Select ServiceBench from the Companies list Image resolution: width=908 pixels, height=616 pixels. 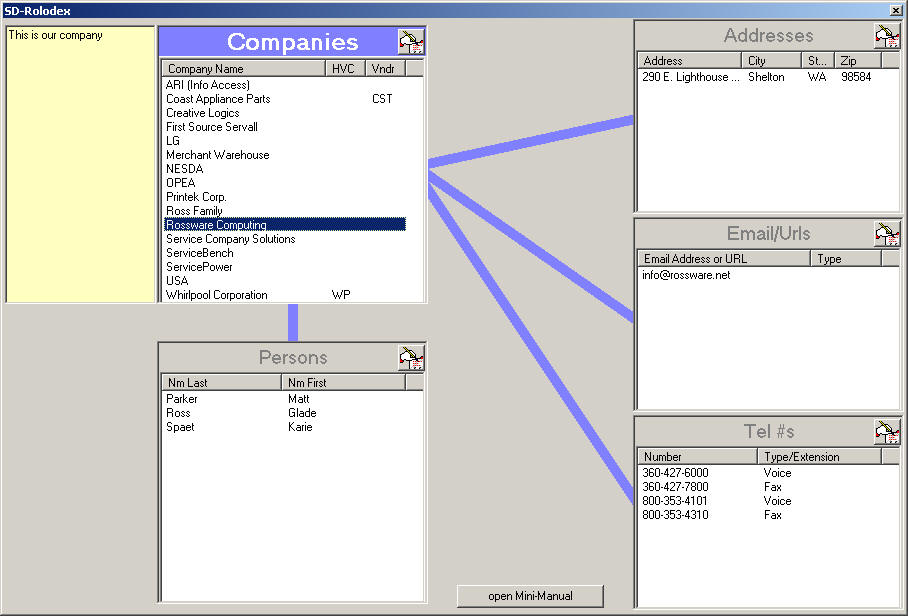tap(200, 253)
